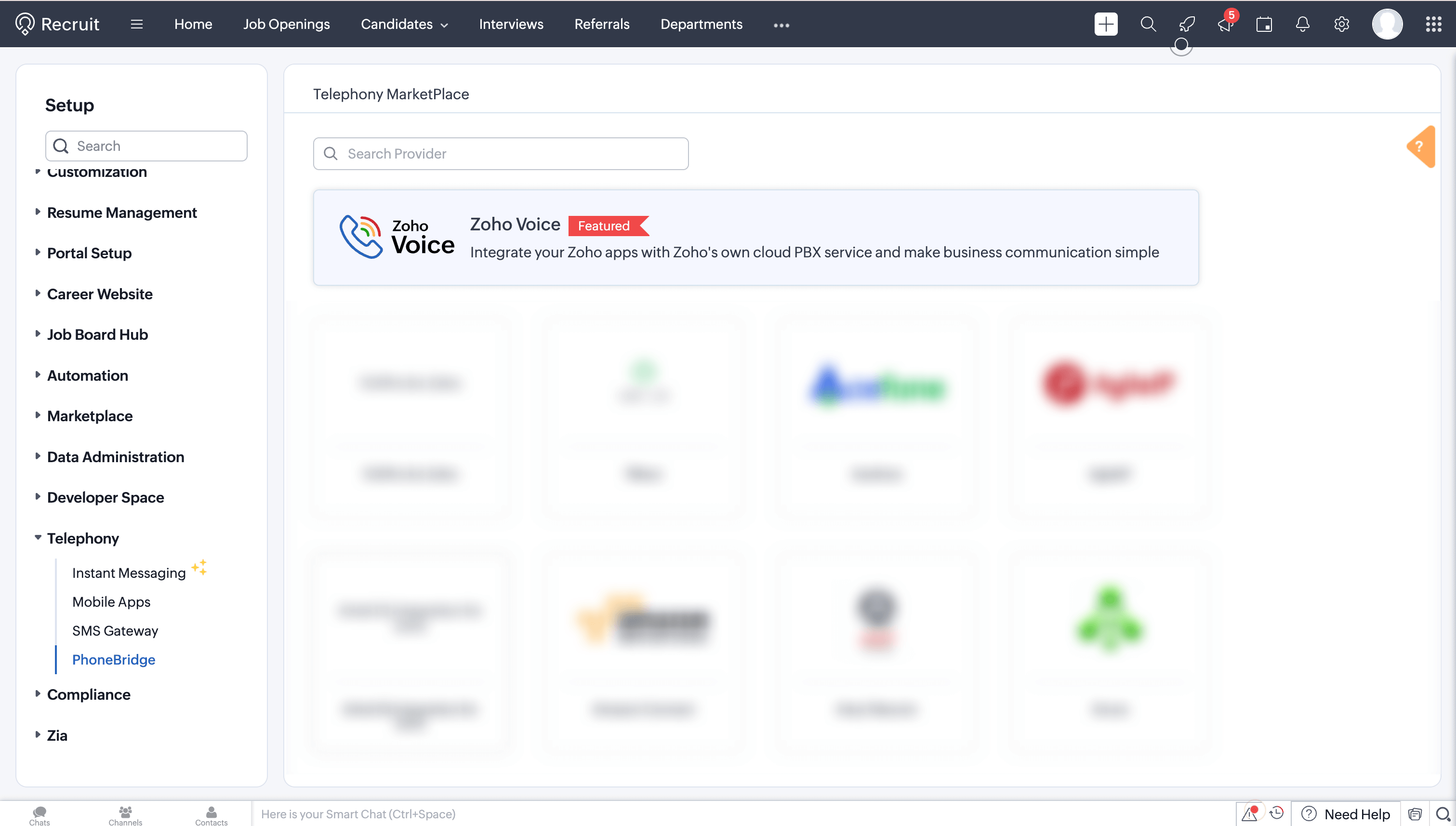Image resolution: width=1456 pixels, height=826 pixels.
Task: Collapse the Telephony setup section
Action: pyautogui.click(x=82, y=538)
